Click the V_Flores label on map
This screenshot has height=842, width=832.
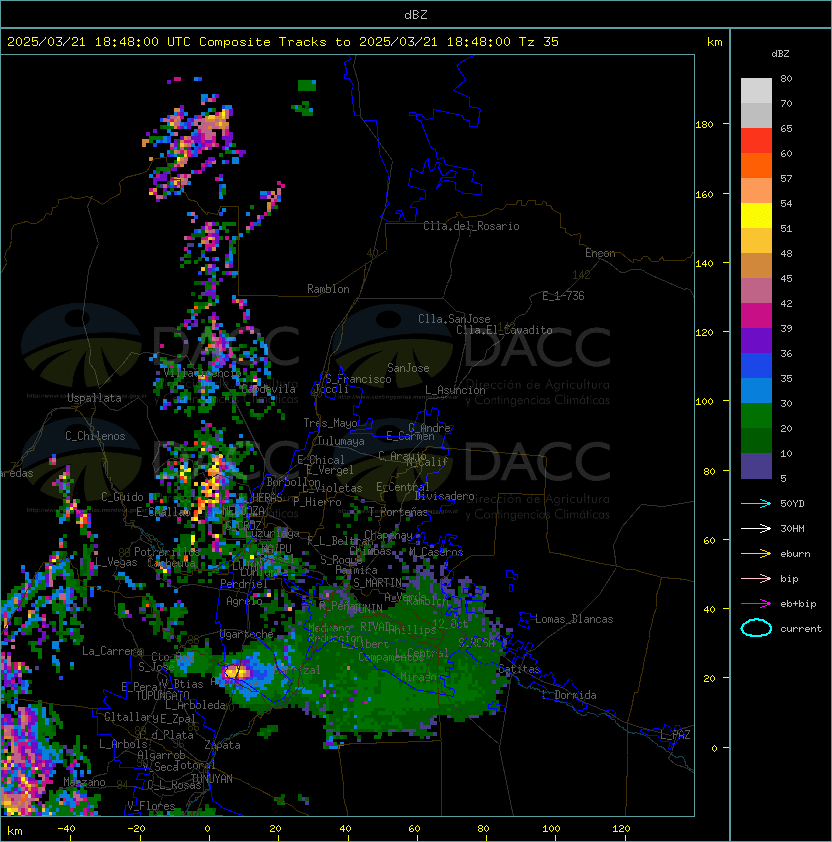coord(151,806)
